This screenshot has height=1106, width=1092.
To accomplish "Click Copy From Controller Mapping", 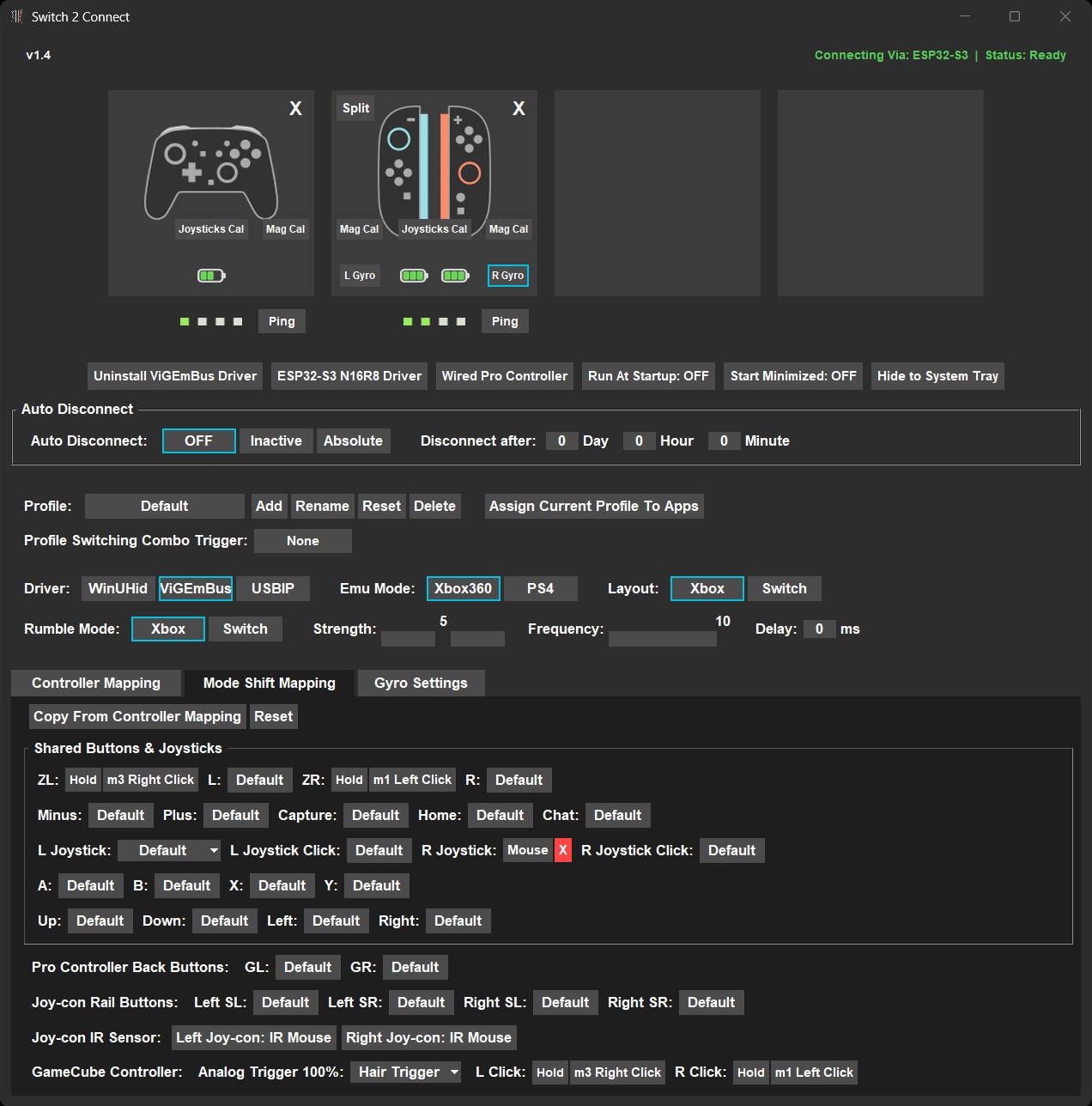I will click(x=137, y=716).
